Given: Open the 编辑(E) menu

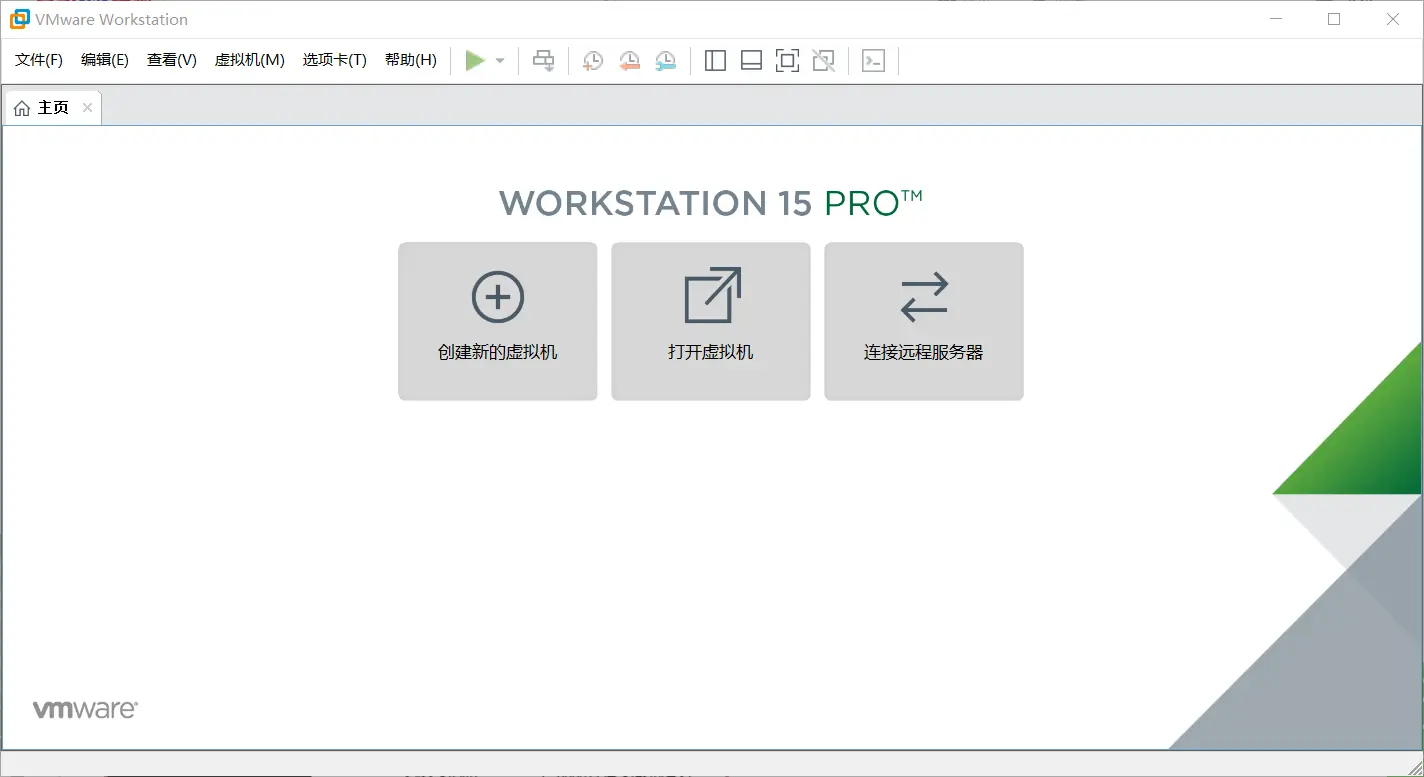Looking at the screenshot, I should click(105, 60).
